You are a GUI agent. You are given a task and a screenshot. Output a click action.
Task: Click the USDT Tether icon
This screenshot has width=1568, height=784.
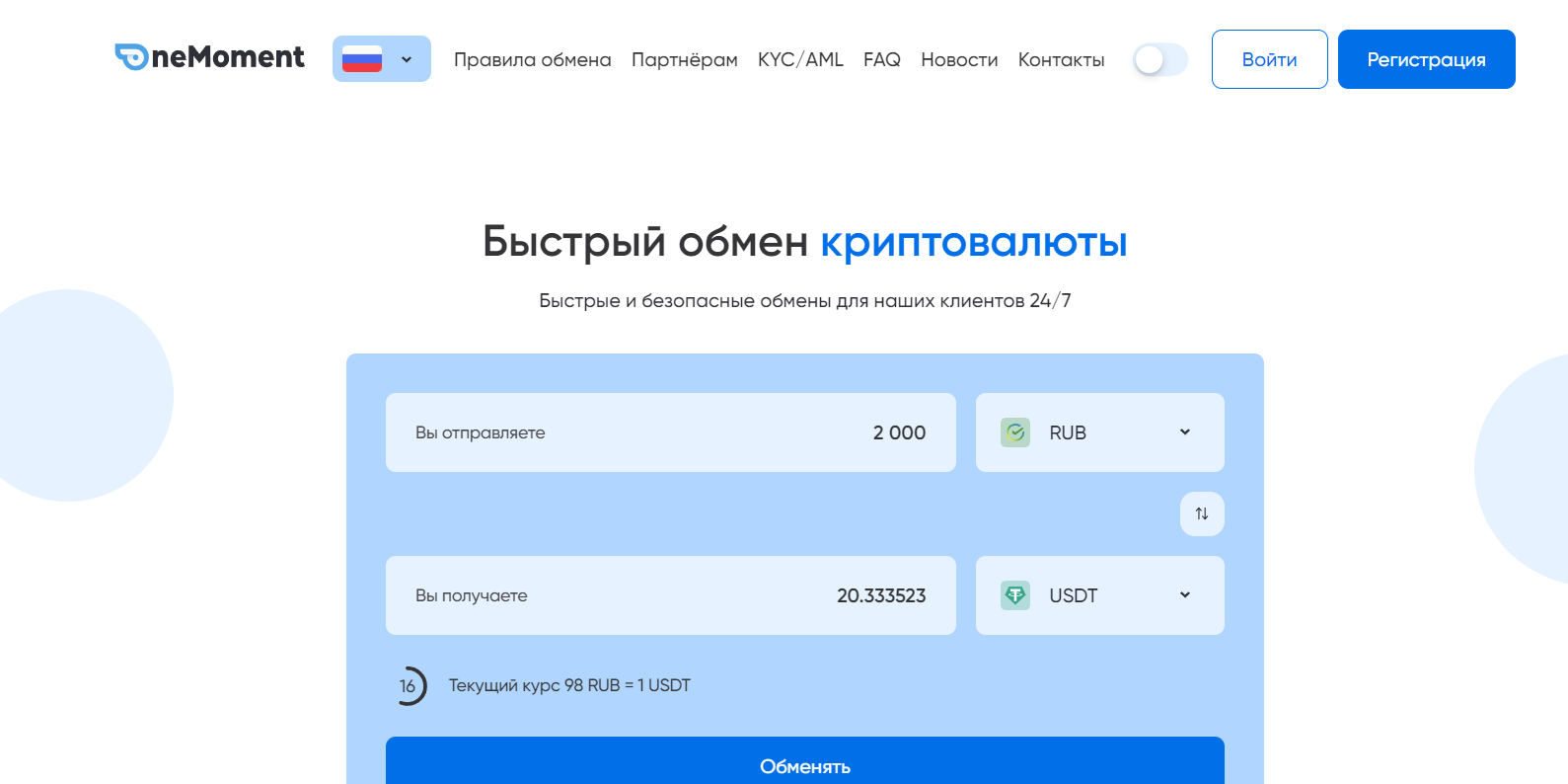coord(1015,595)
